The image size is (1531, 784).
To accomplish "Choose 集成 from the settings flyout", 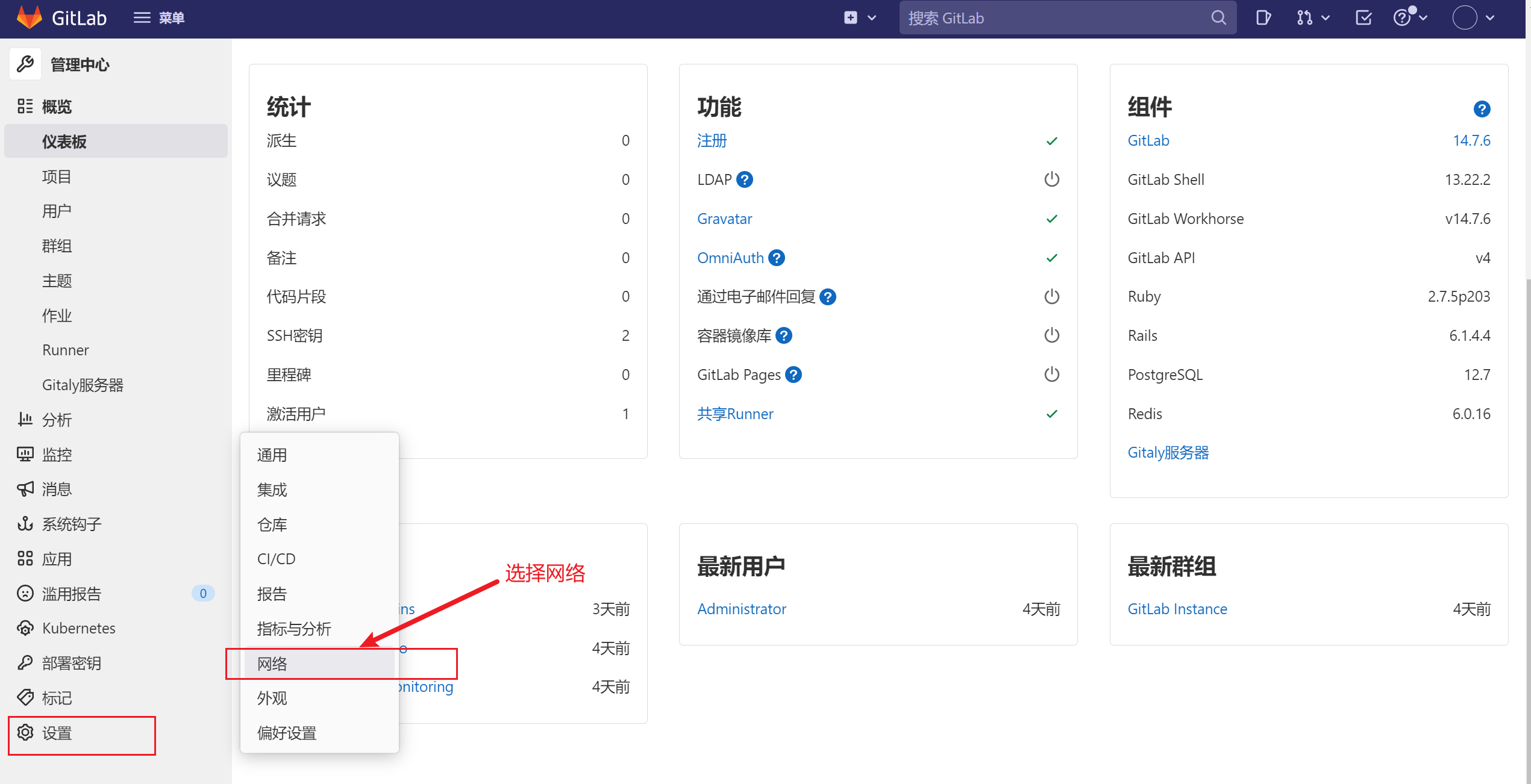I will pos(319,490).
